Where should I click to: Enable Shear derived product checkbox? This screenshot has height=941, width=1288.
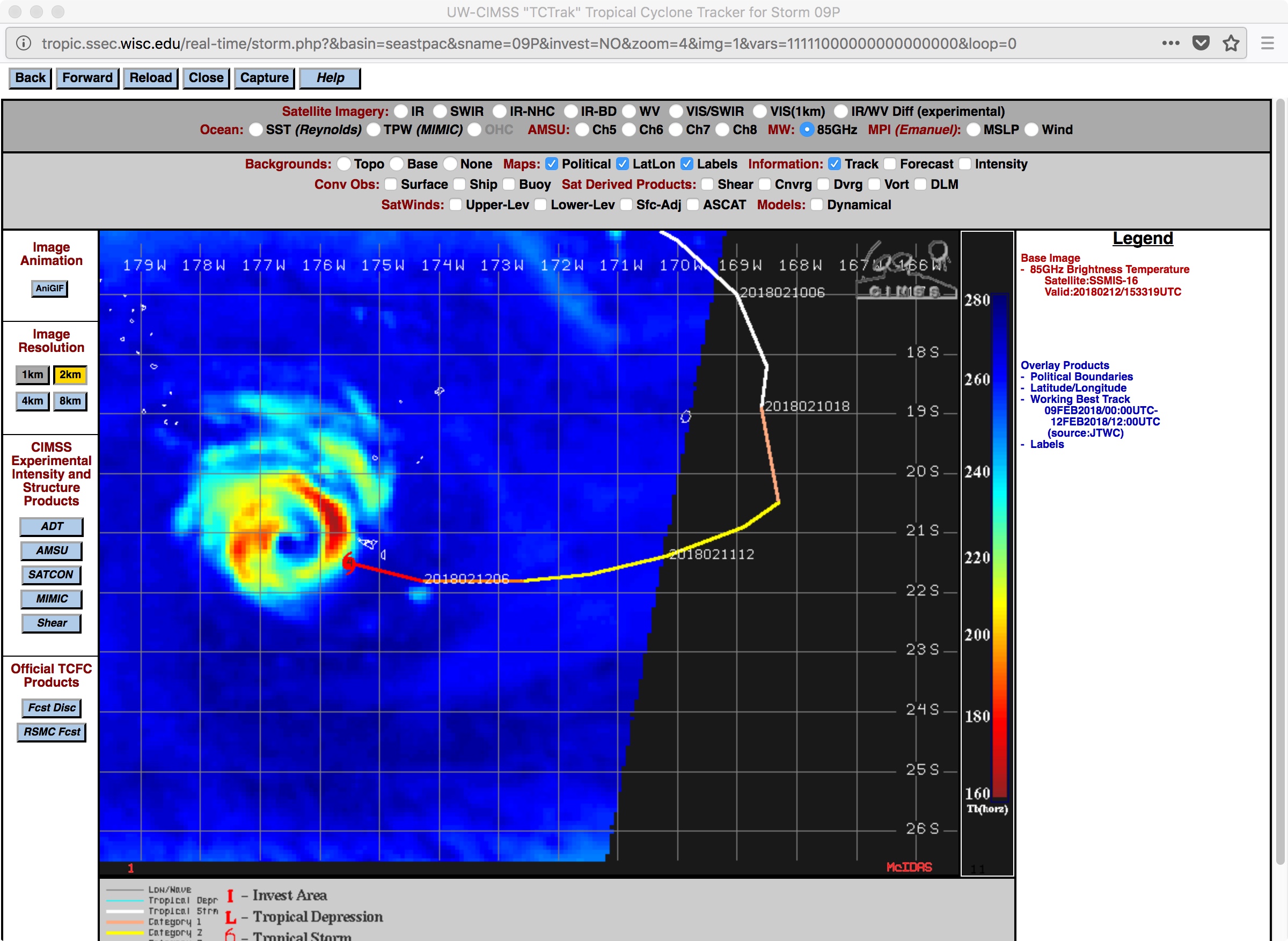tap(707, 185)
